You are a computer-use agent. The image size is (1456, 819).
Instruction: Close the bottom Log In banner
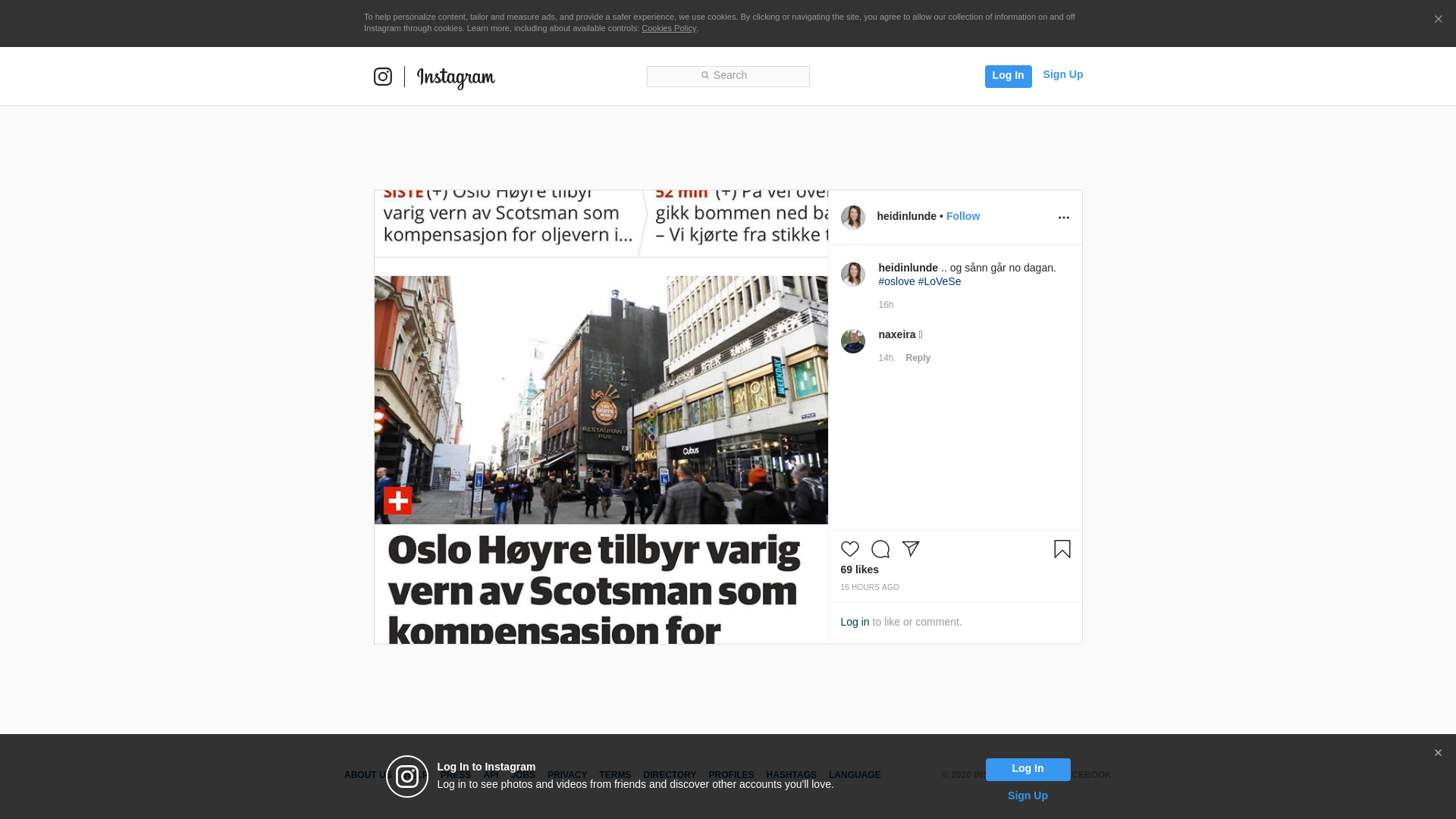[1438, 753]
